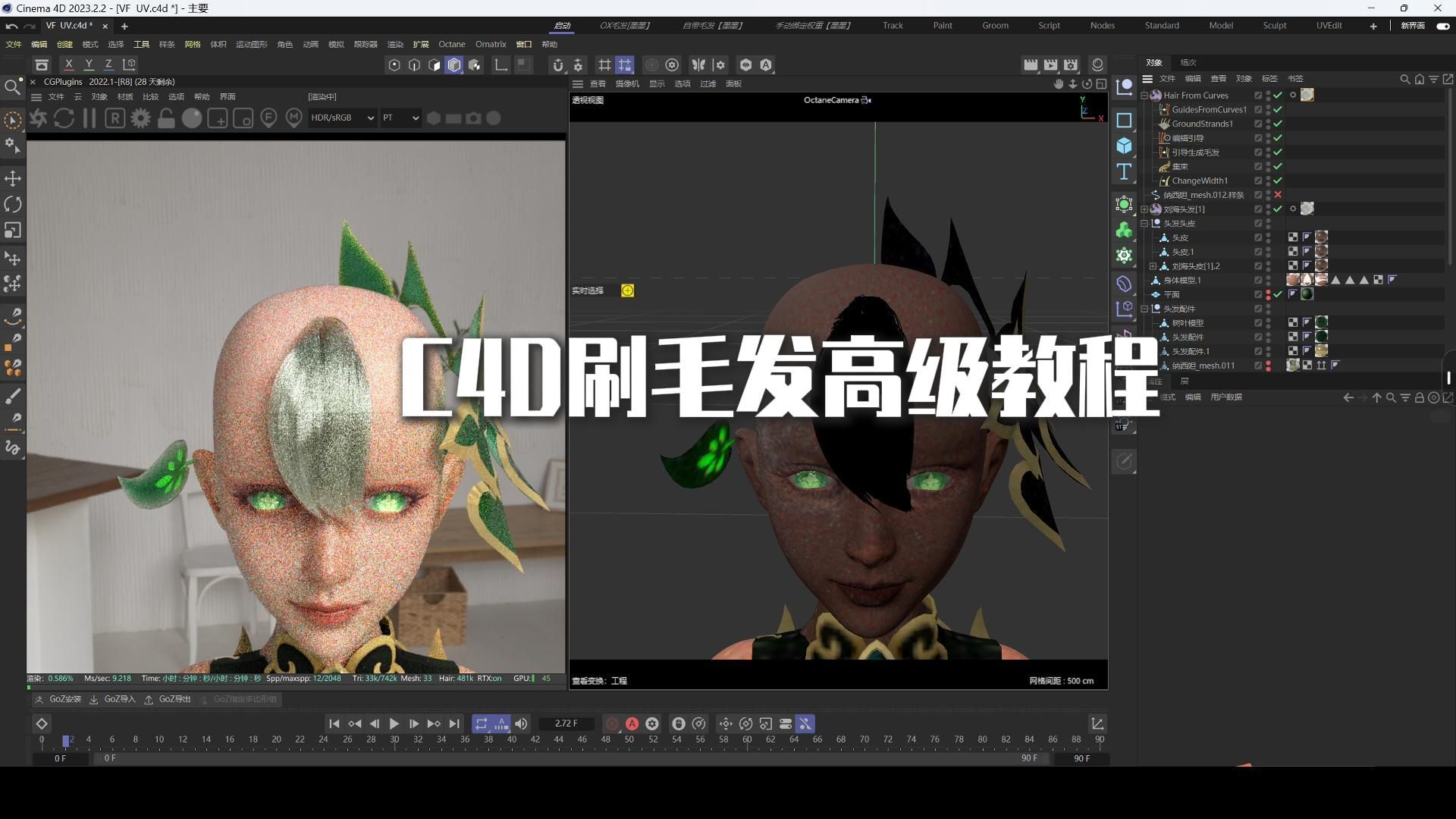Viewport: 1456px width, 819px height.
Task: Click GoZ导出 button
Action: coord(168,699)
